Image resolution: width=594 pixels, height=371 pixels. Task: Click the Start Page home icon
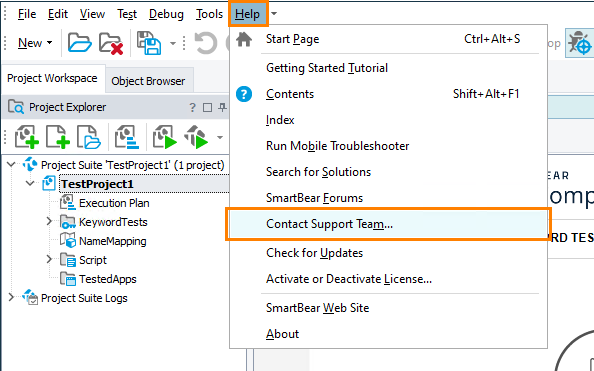244,39
